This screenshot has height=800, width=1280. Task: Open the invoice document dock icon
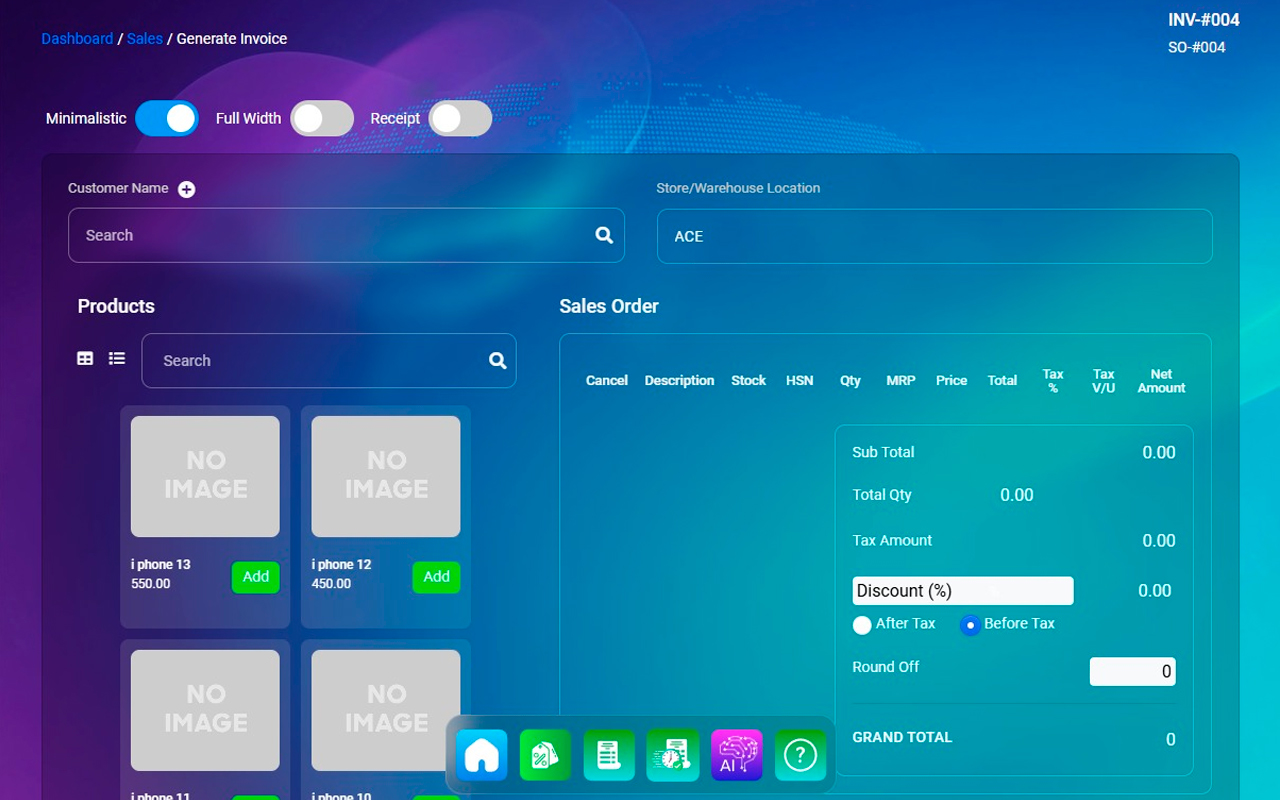click(610, 755)
